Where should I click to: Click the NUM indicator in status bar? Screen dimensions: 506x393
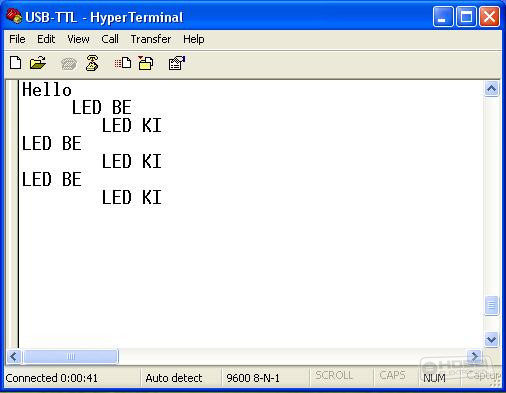click(x=434, y=378)
